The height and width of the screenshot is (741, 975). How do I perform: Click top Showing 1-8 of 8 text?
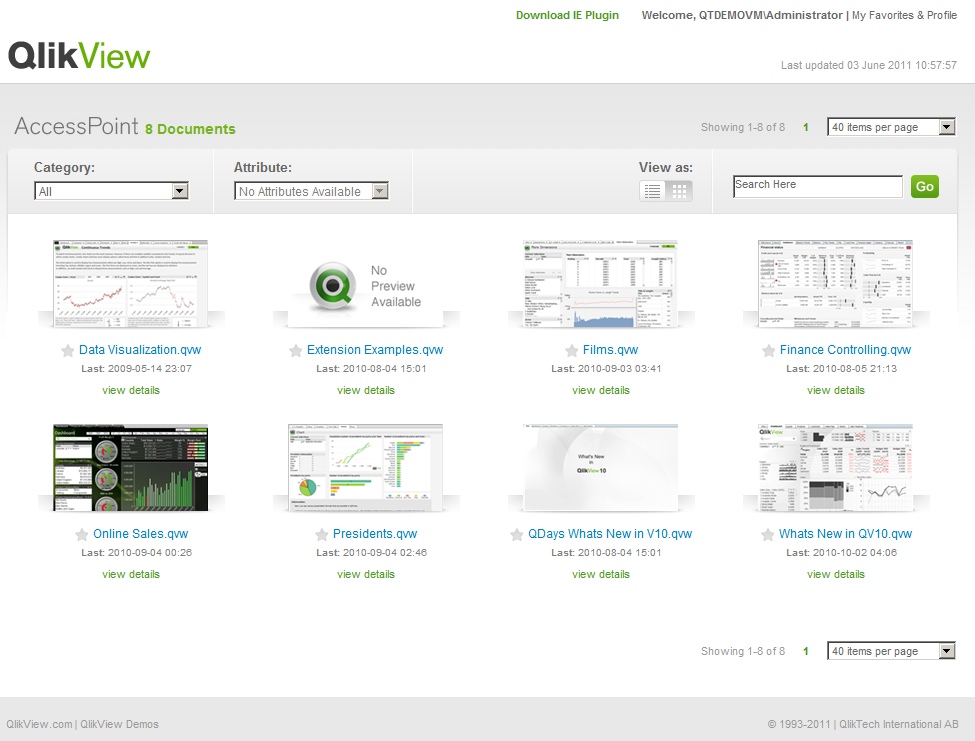click(x=743, y=127)
